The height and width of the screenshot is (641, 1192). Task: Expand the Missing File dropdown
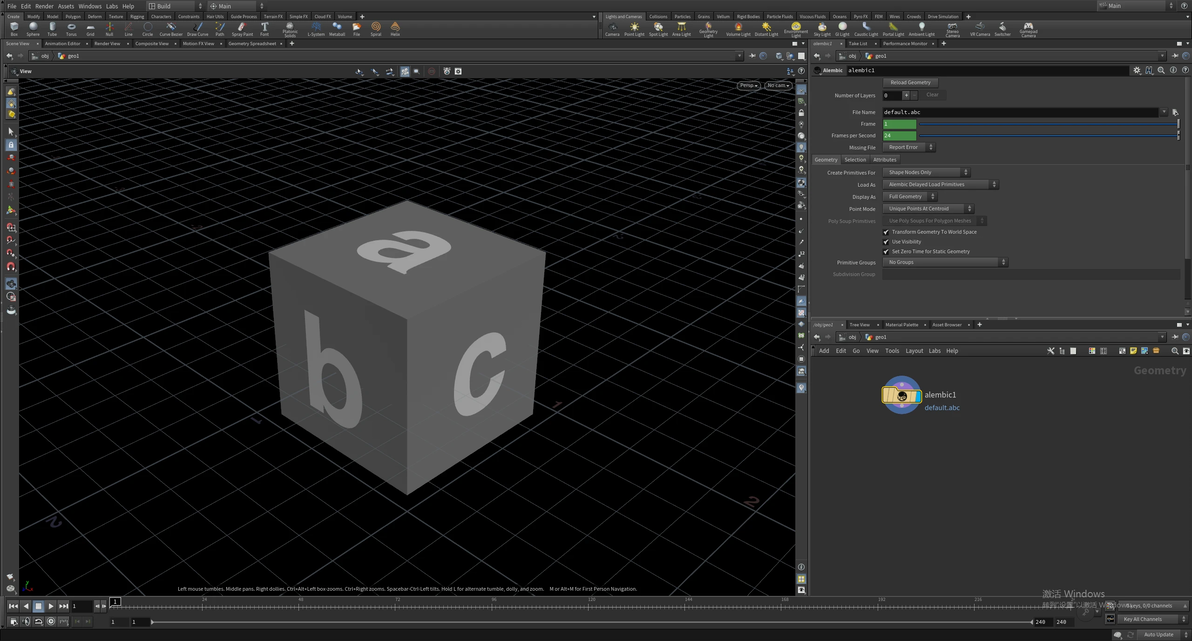[908, 148]
